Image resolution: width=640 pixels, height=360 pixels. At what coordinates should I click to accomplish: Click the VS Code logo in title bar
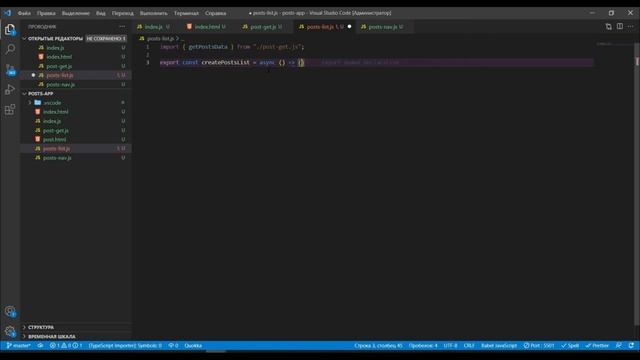coord(8,13)
